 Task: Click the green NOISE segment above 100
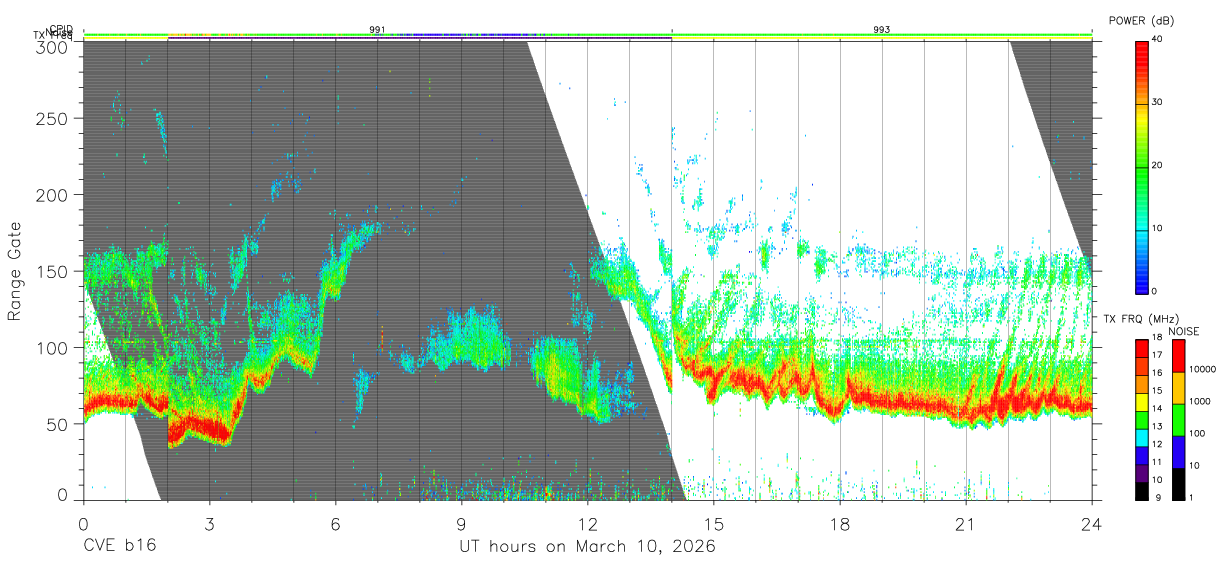coord(1179,419)
